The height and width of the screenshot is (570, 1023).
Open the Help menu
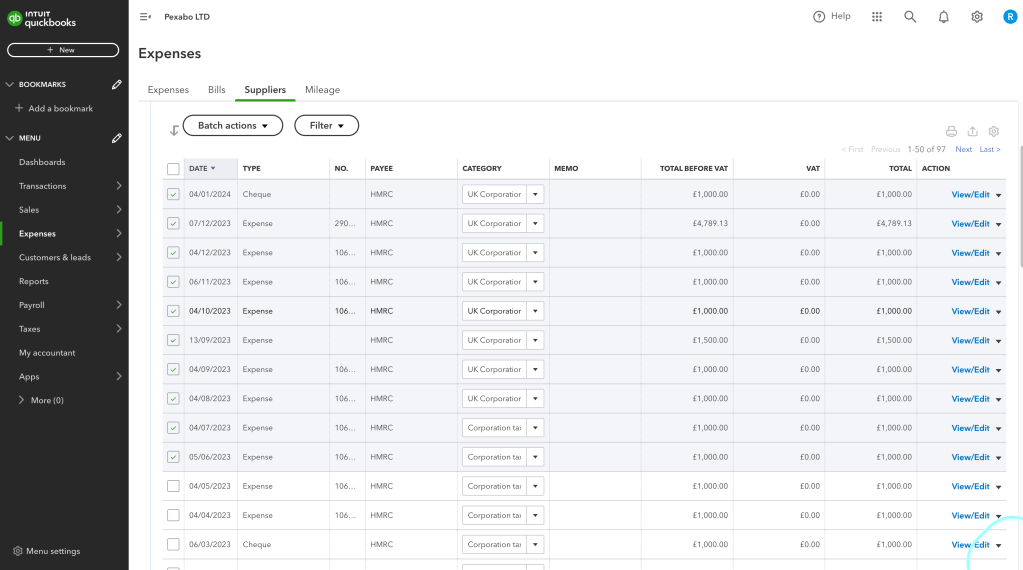(832, 16)
